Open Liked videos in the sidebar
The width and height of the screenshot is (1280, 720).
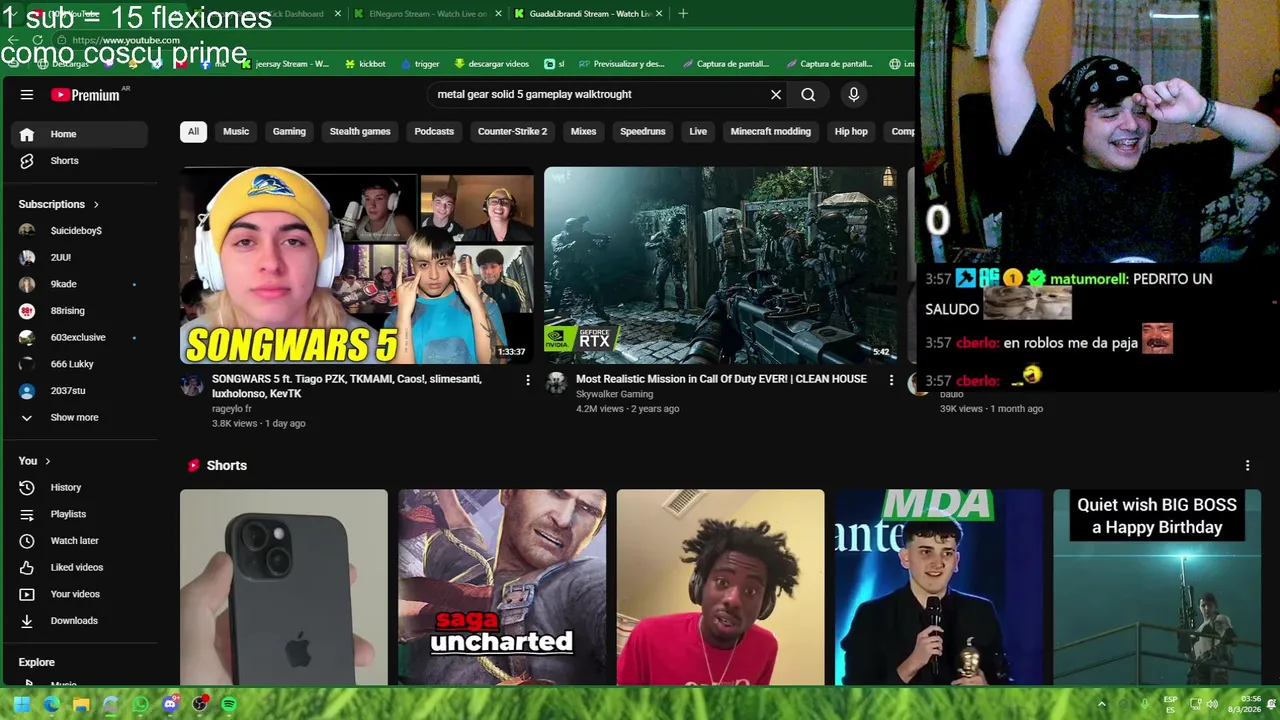(x=77, y=568)
